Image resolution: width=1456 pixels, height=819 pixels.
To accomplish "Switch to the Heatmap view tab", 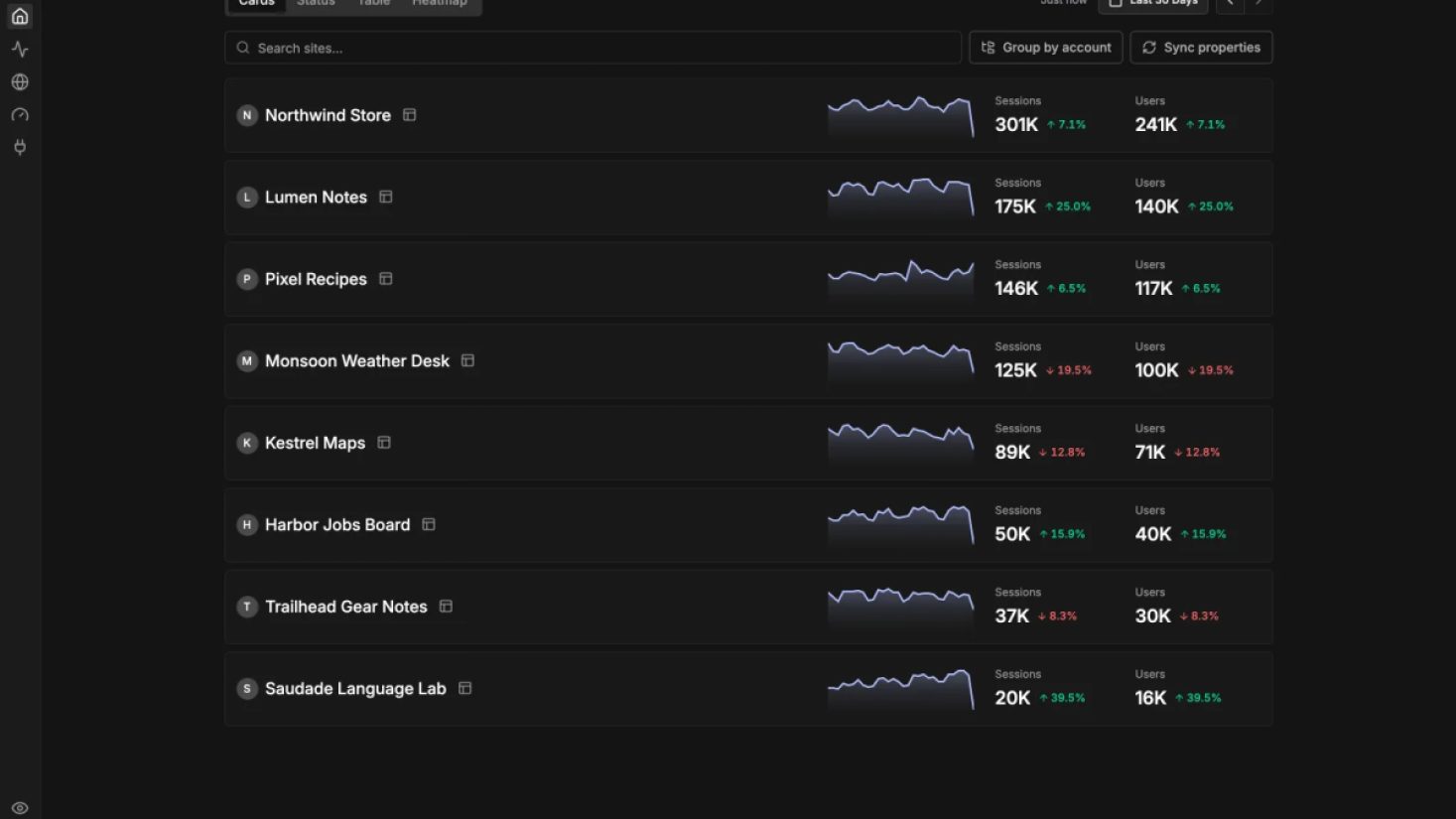I will tap(440, 4).
